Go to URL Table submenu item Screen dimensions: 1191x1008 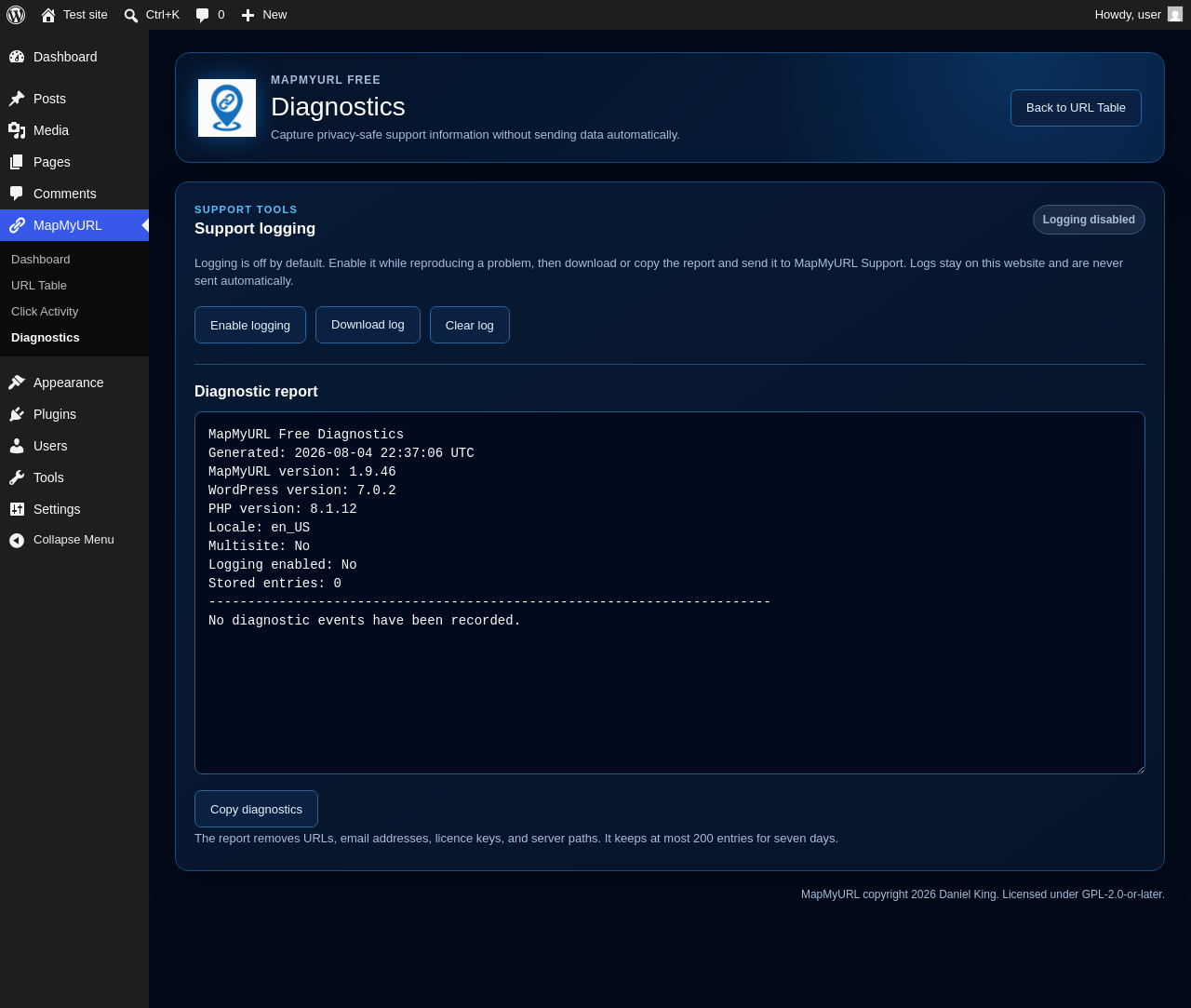point(39,286)
